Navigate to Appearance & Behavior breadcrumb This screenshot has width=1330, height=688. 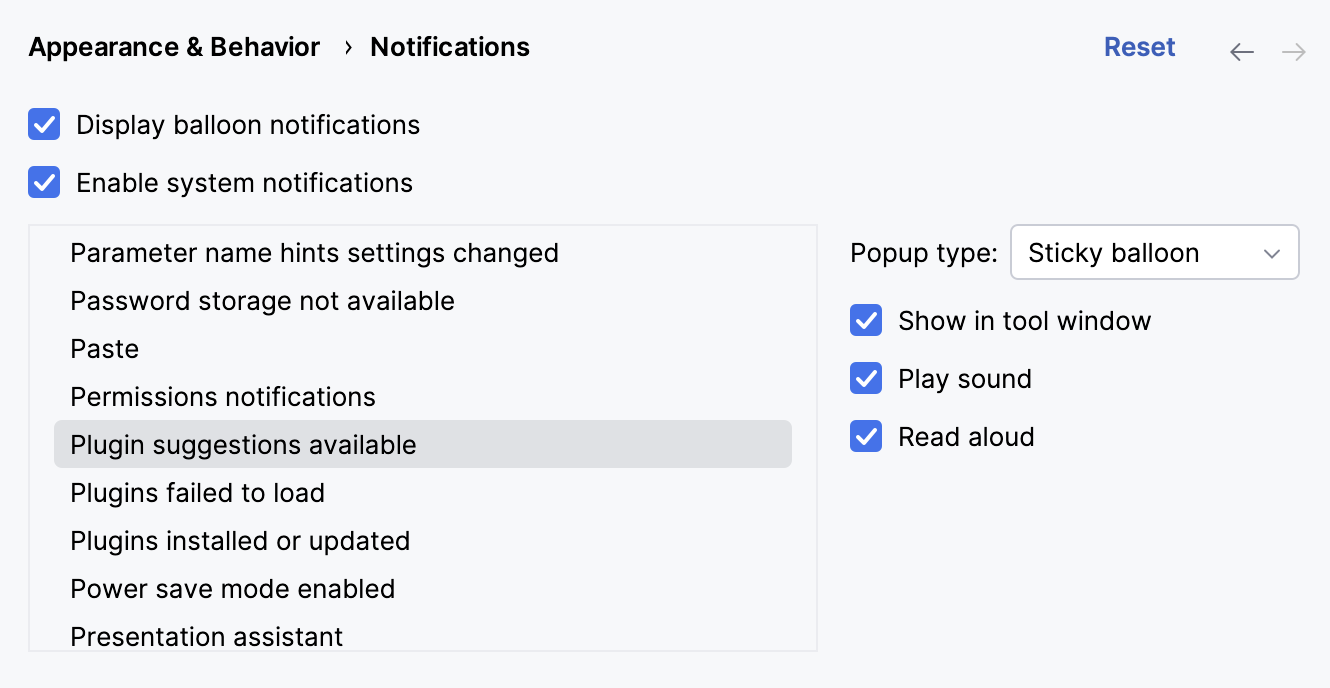[x=173, y=47]
